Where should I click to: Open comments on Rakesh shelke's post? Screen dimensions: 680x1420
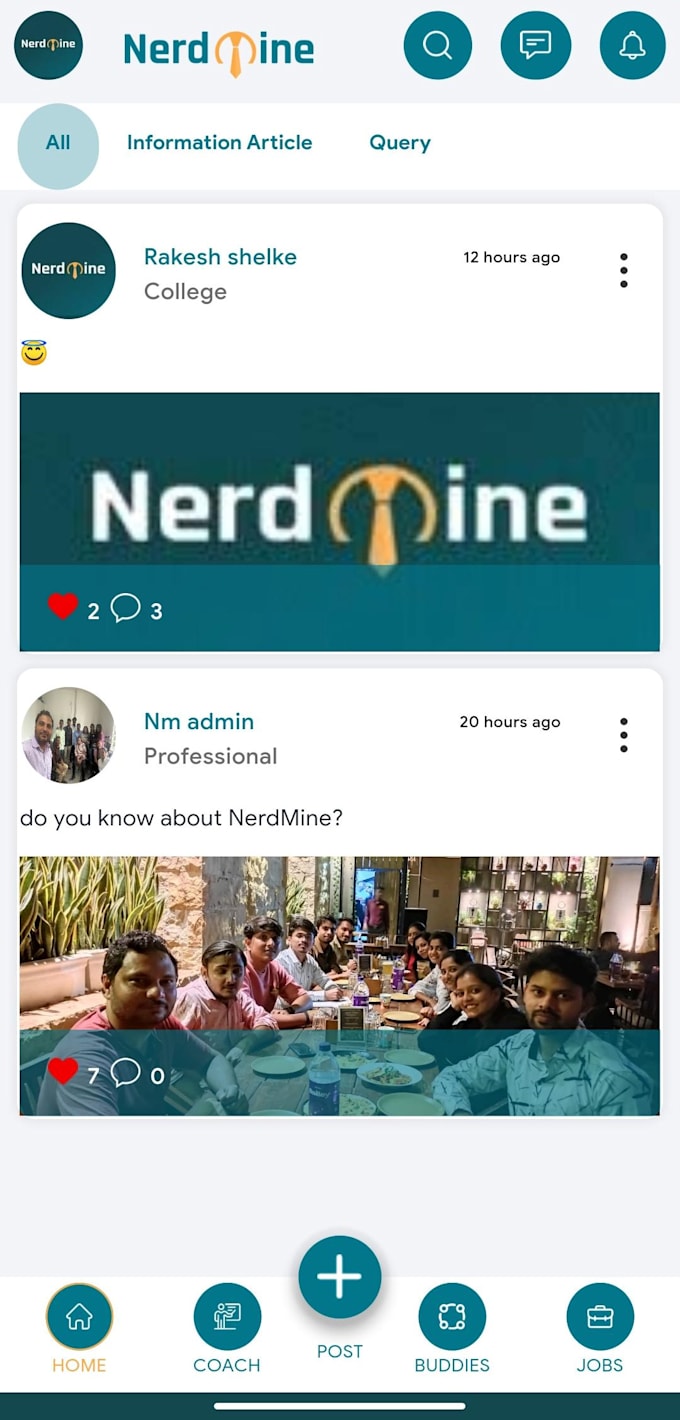(x=125, y=607)
